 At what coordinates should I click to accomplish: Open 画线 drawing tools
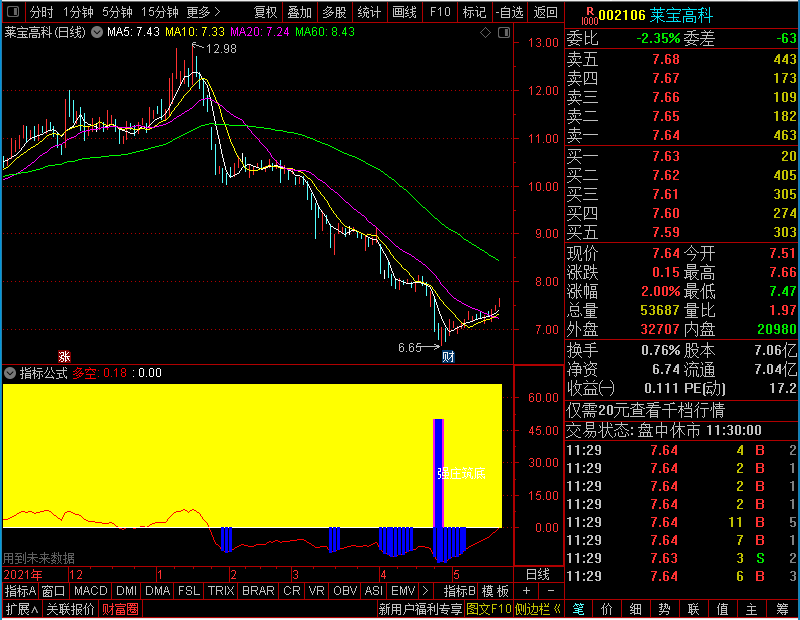click(x=404, y=12)
